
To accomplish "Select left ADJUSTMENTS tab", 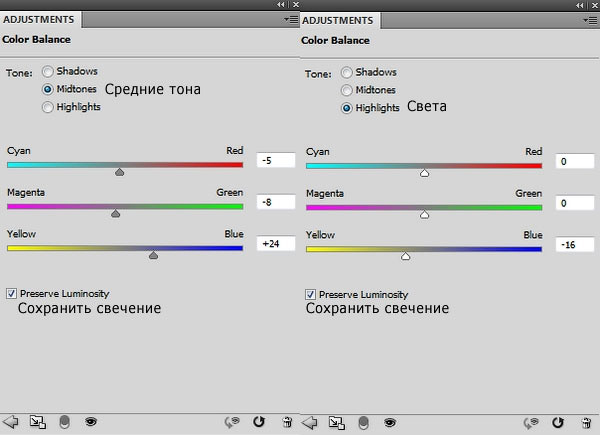I will point(39,20).
